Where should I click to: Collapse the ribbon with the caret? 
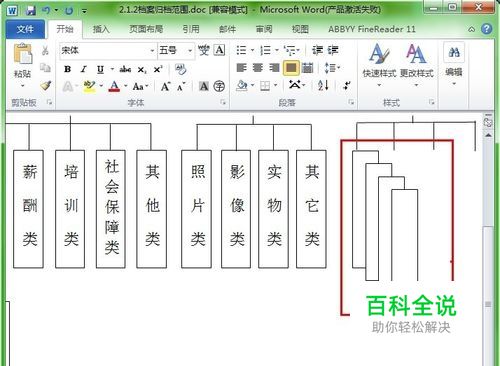(472, 30)
